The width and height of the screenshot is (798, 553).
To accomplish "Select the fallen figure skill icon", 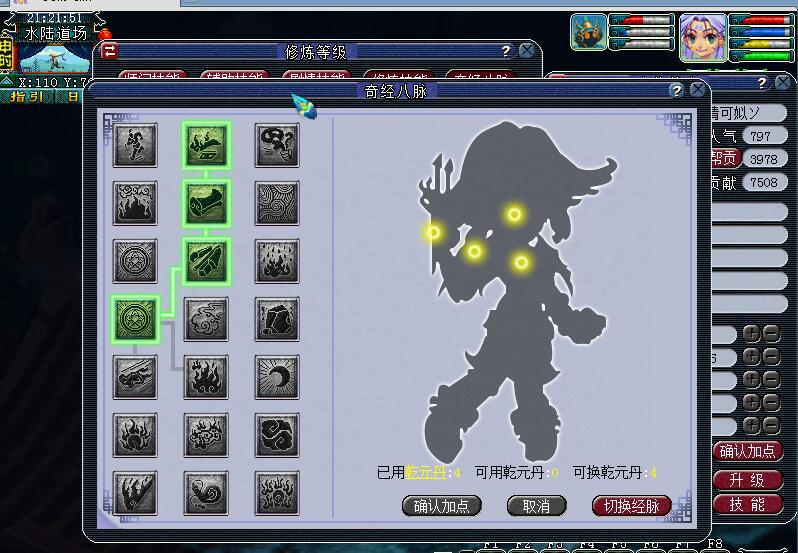I will point(135,377).
